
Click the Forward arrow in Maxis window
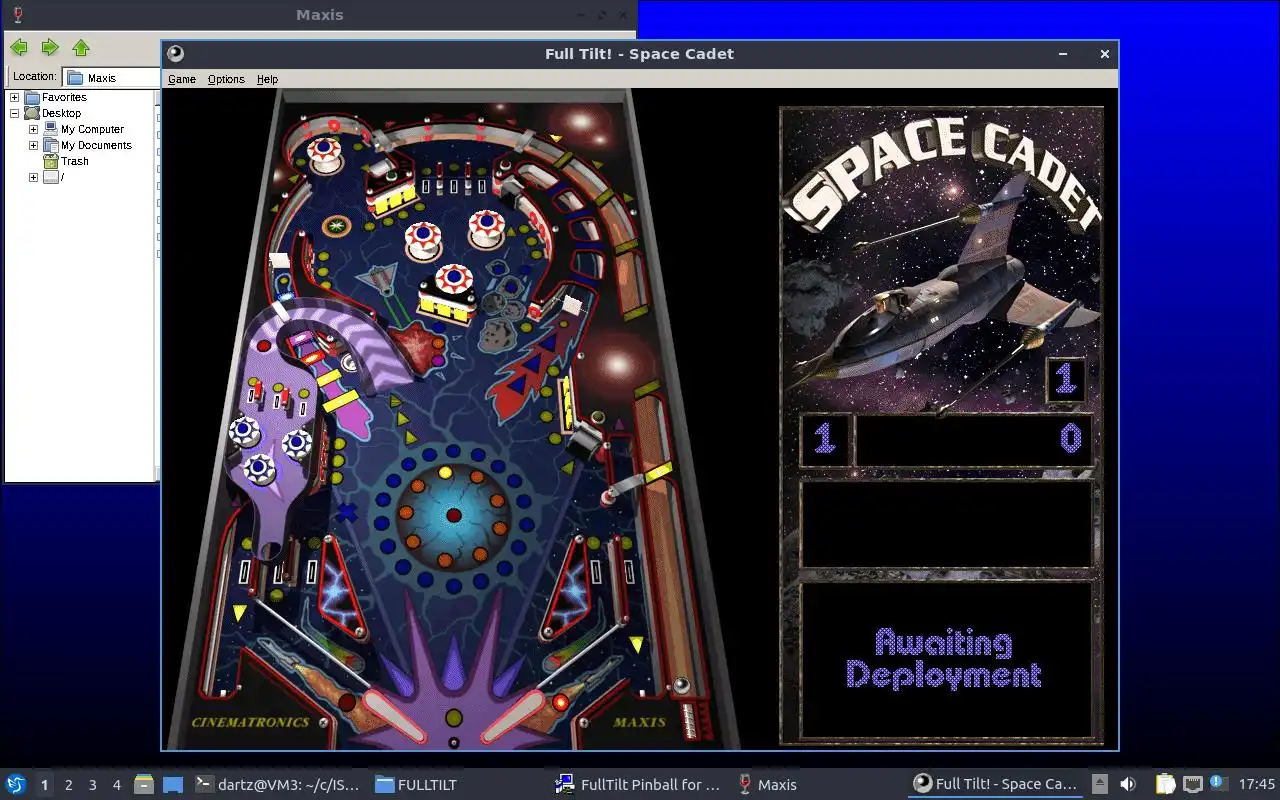(50, 47)
